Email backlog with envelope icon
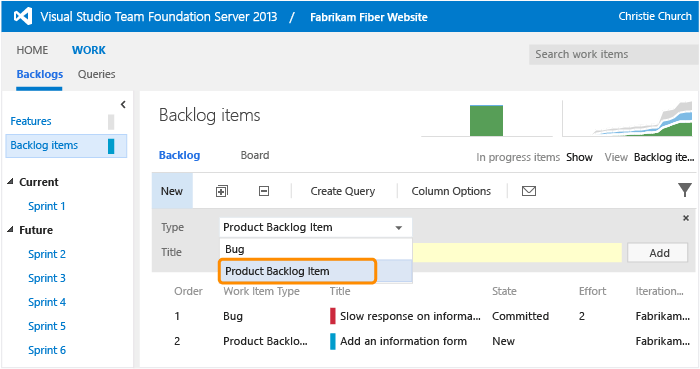The image size is (700, 369). click(529, 191)
